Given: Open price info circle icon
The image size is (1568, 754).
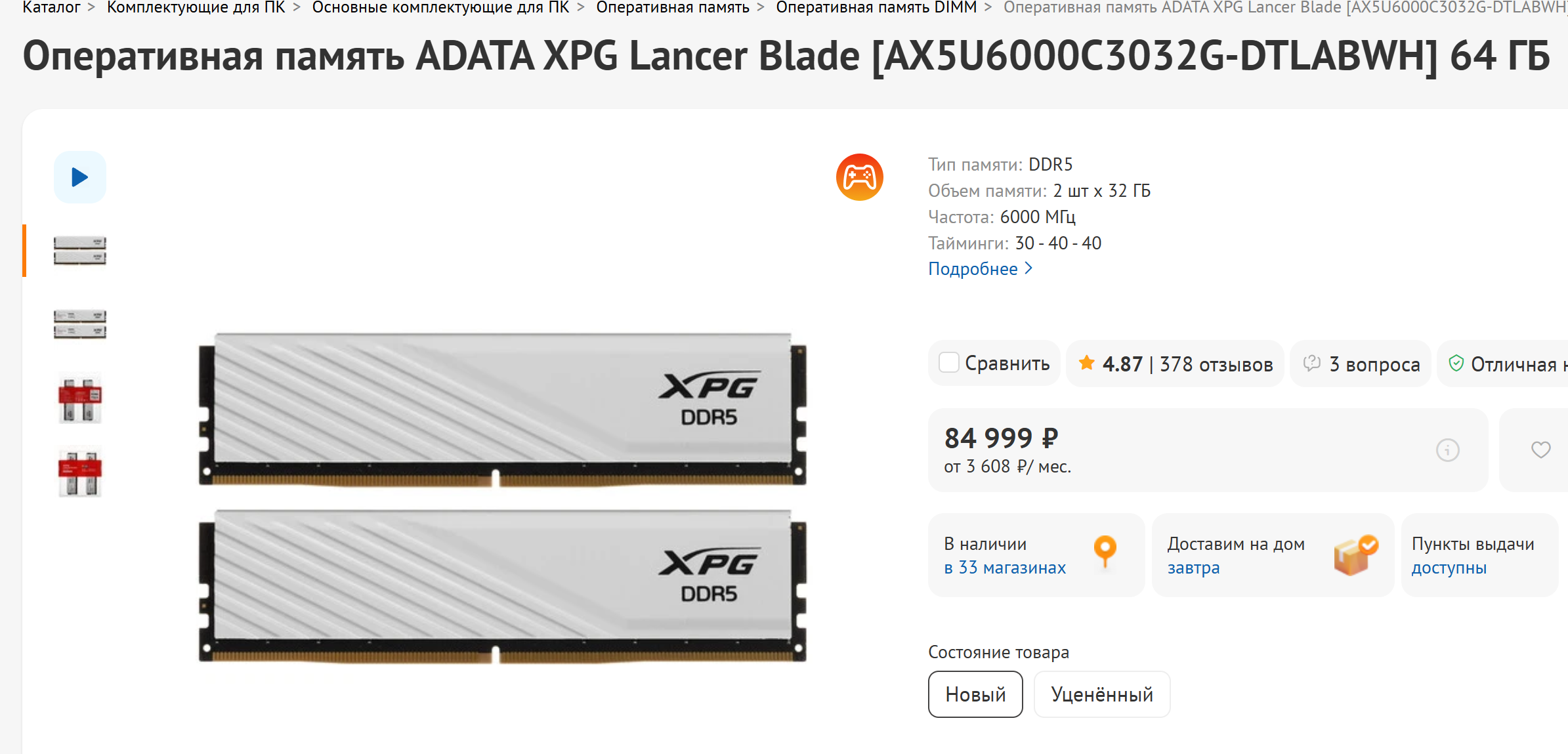Looking at the screenshot, I should [1447, 450].
